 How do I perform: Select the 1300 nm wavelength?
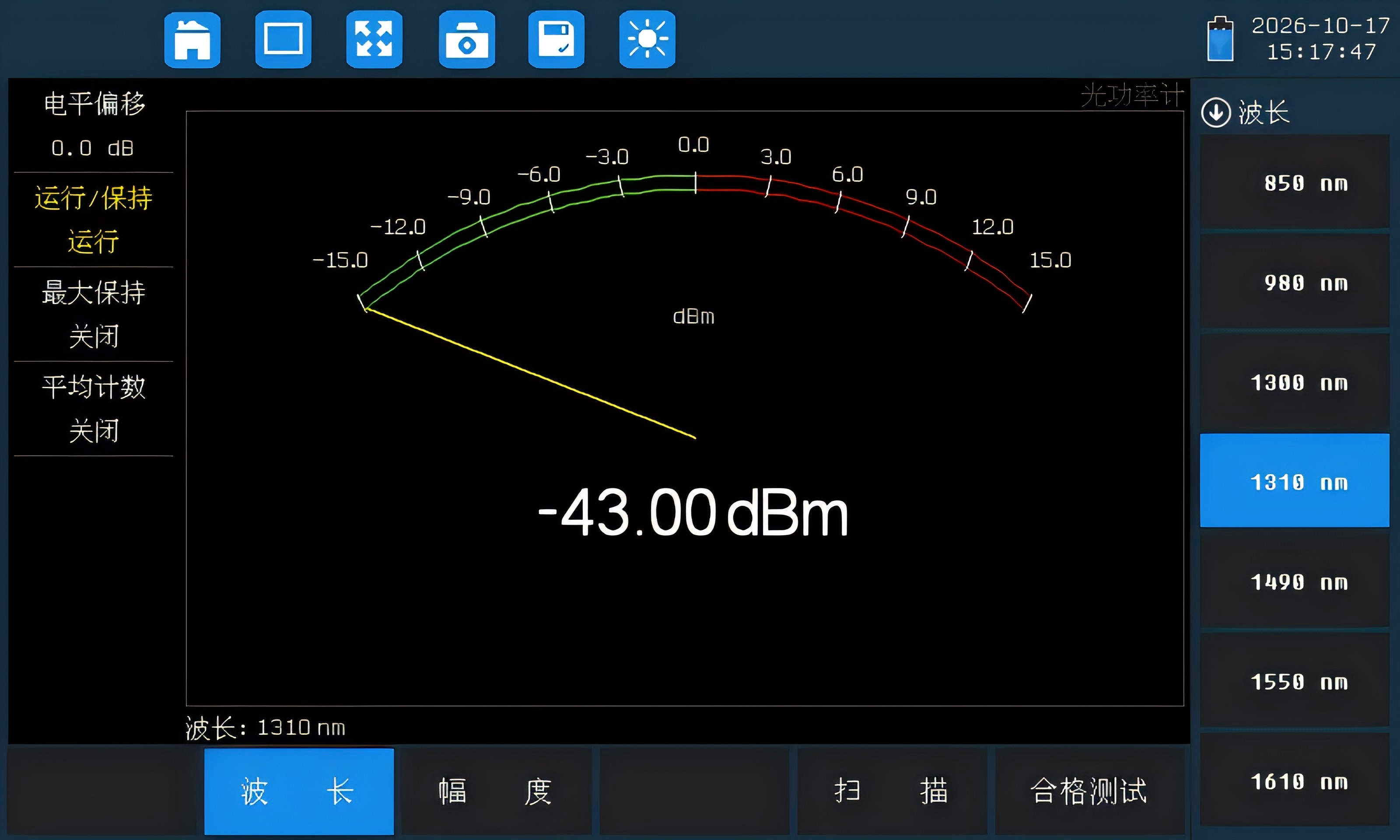point(1295,381)
